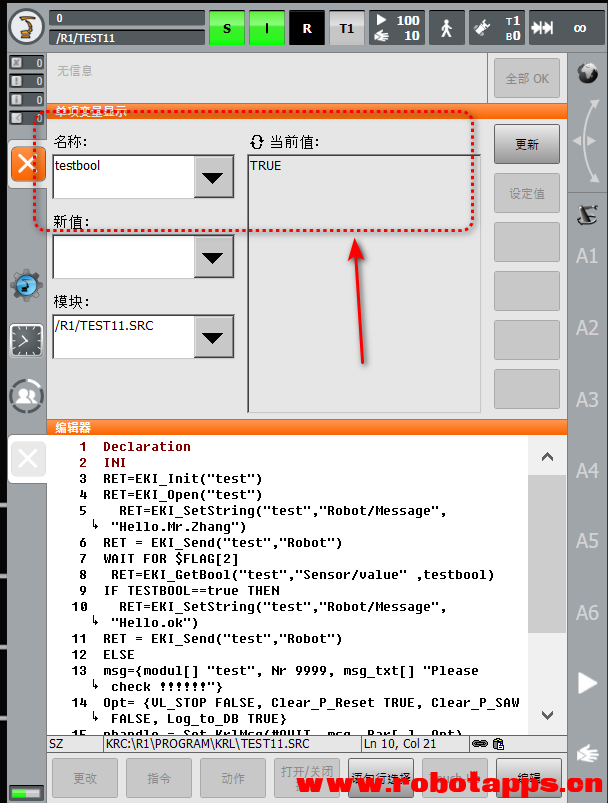608x803 pixels.
Task: Toggle the green S submit interpreter indicator
Action: tap(227, 28)
